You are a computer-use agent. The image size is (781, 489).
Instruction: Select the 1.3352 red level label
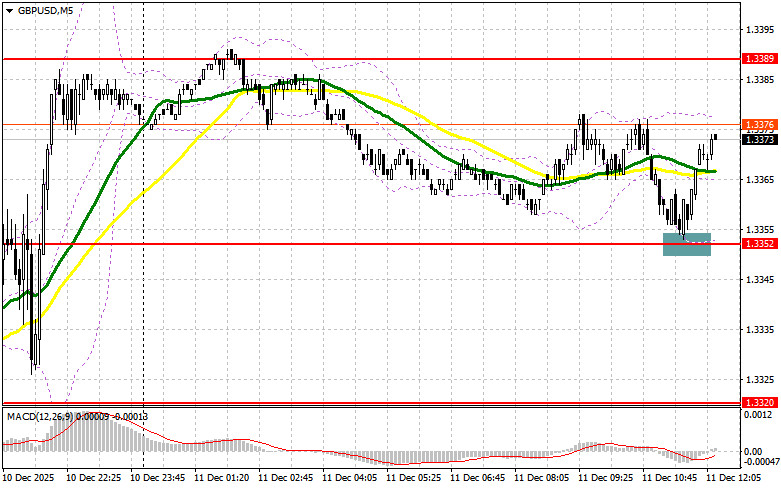point(760,244)
